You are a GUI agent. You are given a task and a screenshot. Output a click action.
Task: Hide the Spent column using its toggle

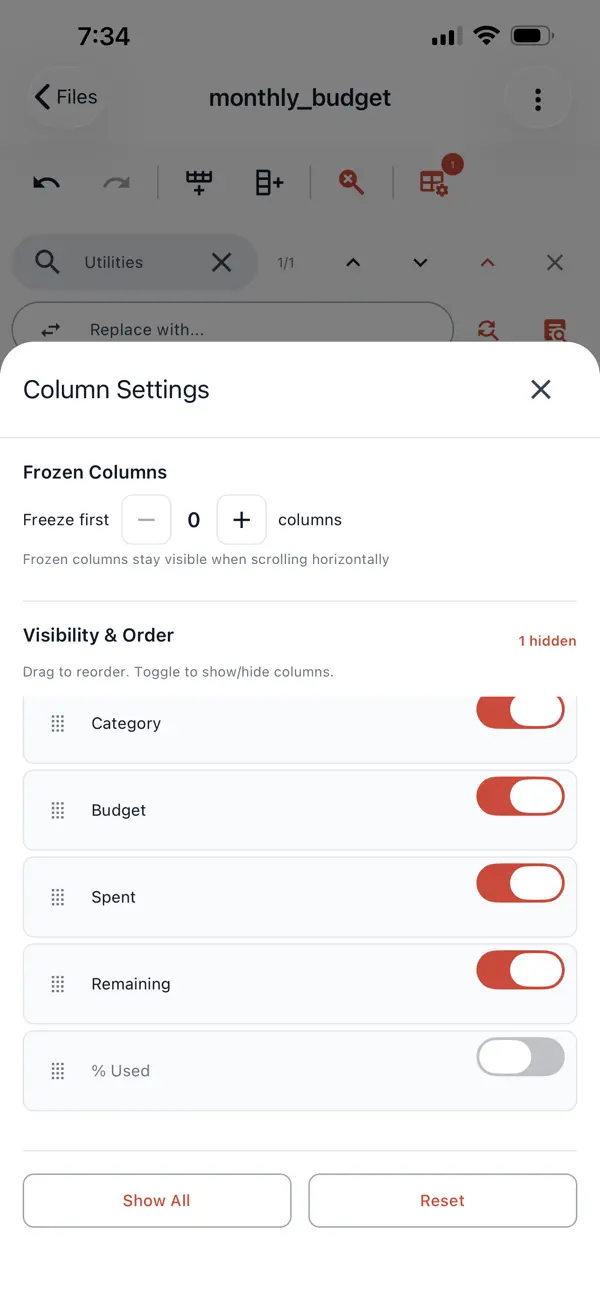[x=520, y=883]
